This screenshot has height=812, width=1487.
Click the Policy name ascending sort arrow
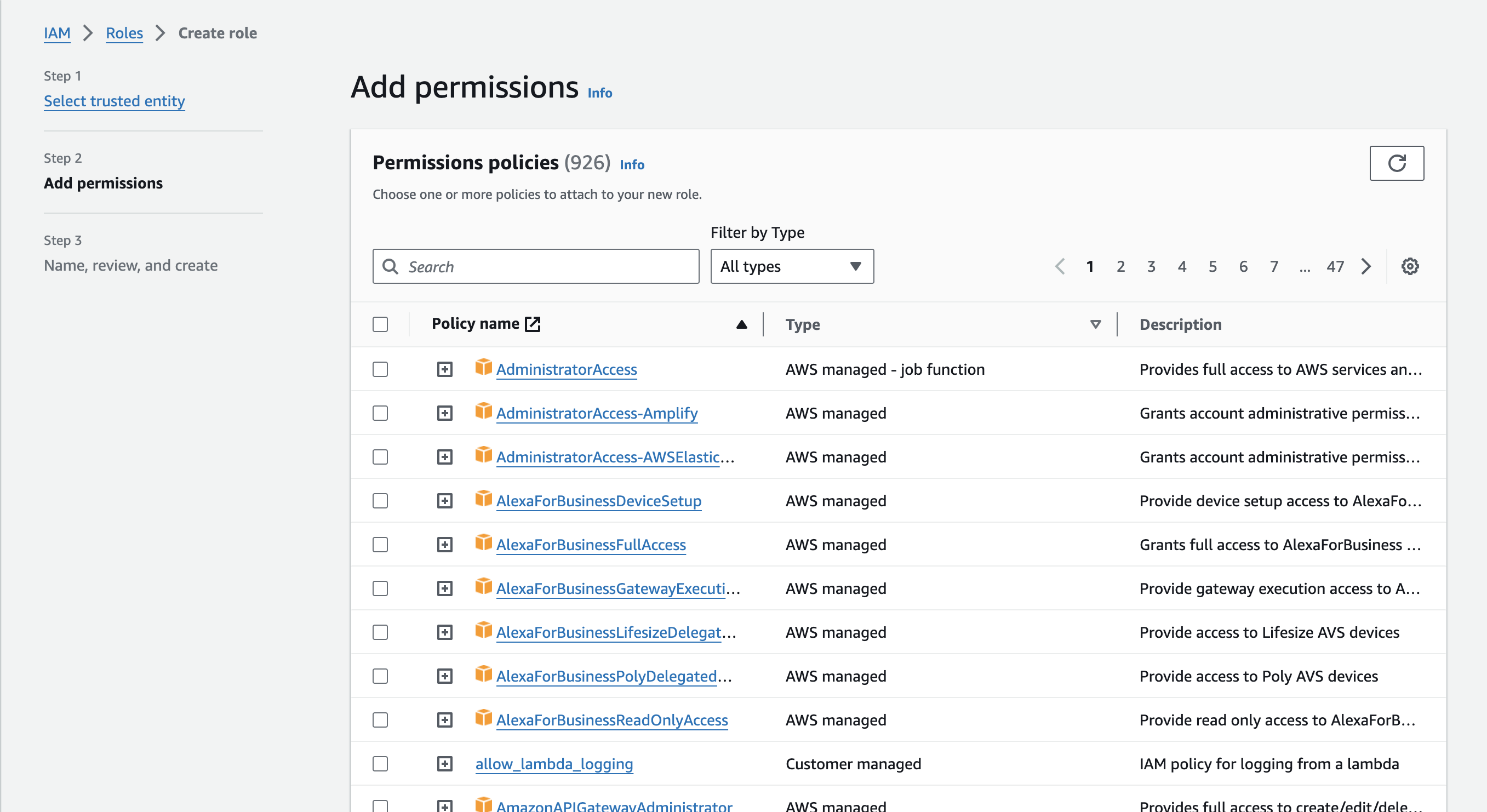click(x=741, y=324)
